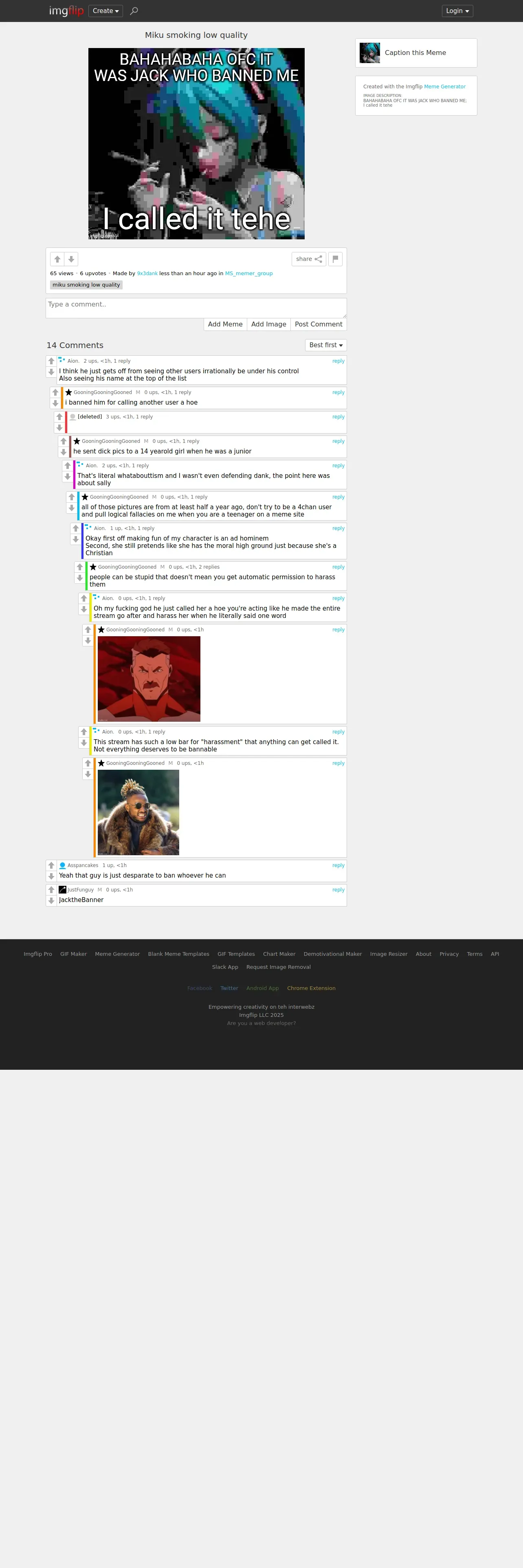523x1568 pixels.
Task: Open GIF Maker in footer
Action: [73, 955]
